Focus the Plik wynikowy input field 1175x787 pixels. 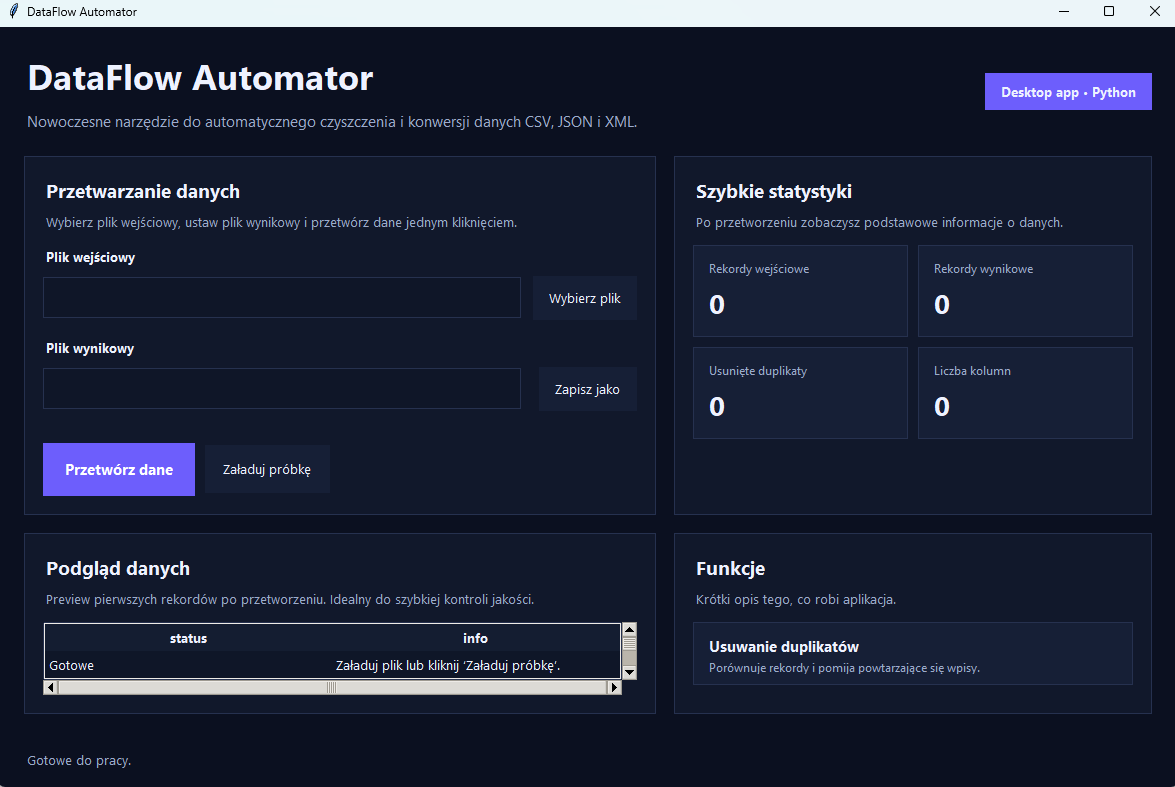282,388
